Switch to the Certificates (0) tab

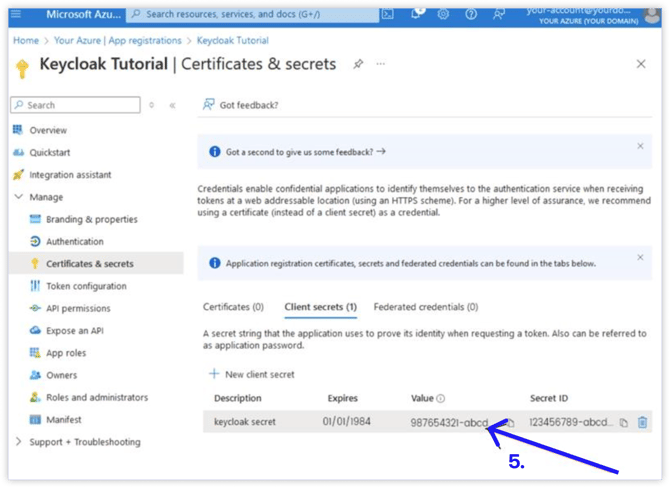tap(233, 307)
